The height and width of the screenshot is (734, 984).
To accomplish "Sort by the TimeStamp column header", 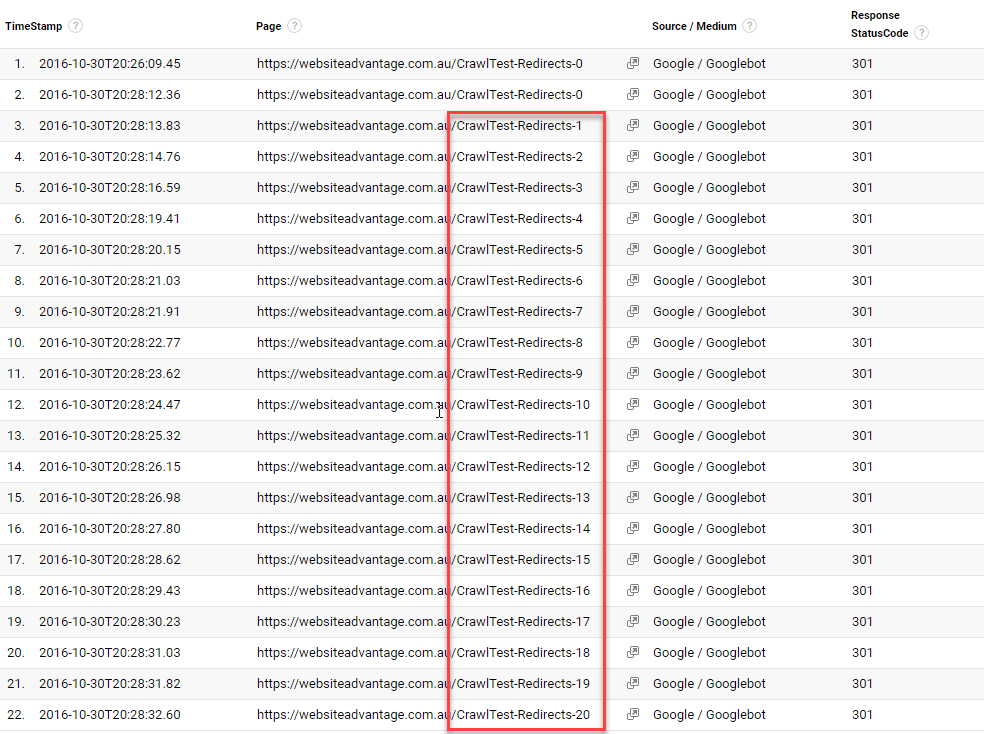I will tap(34, 26).
